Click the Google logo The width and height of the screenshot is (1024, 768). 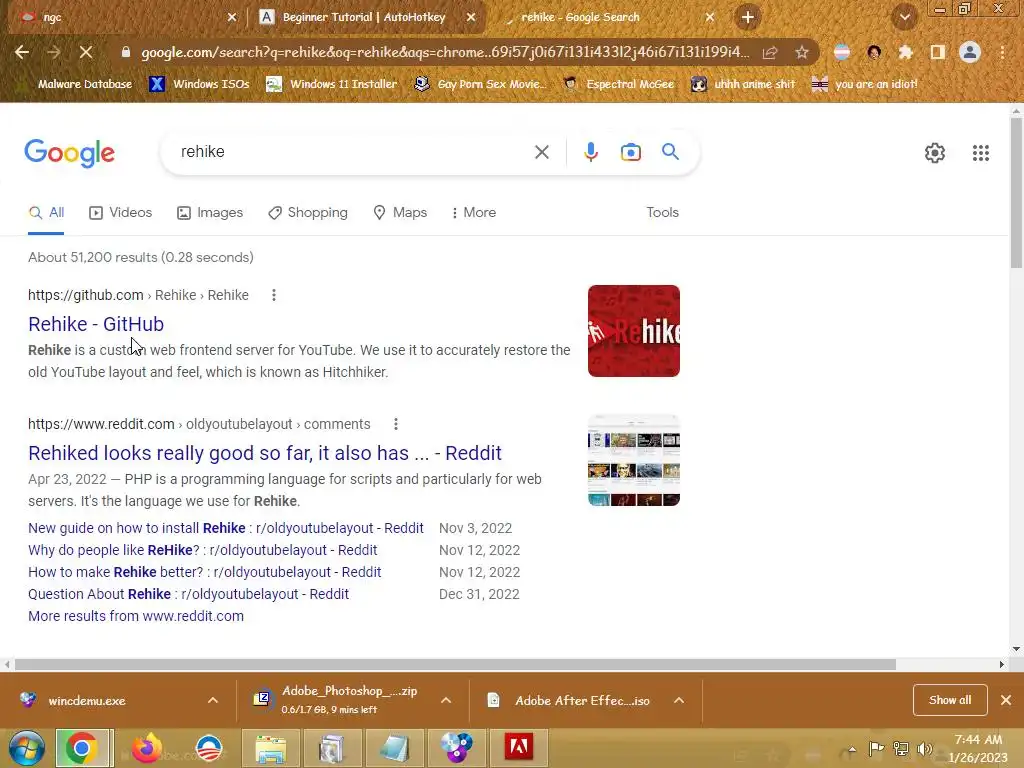pyautogui.click(x=69, y=153)
